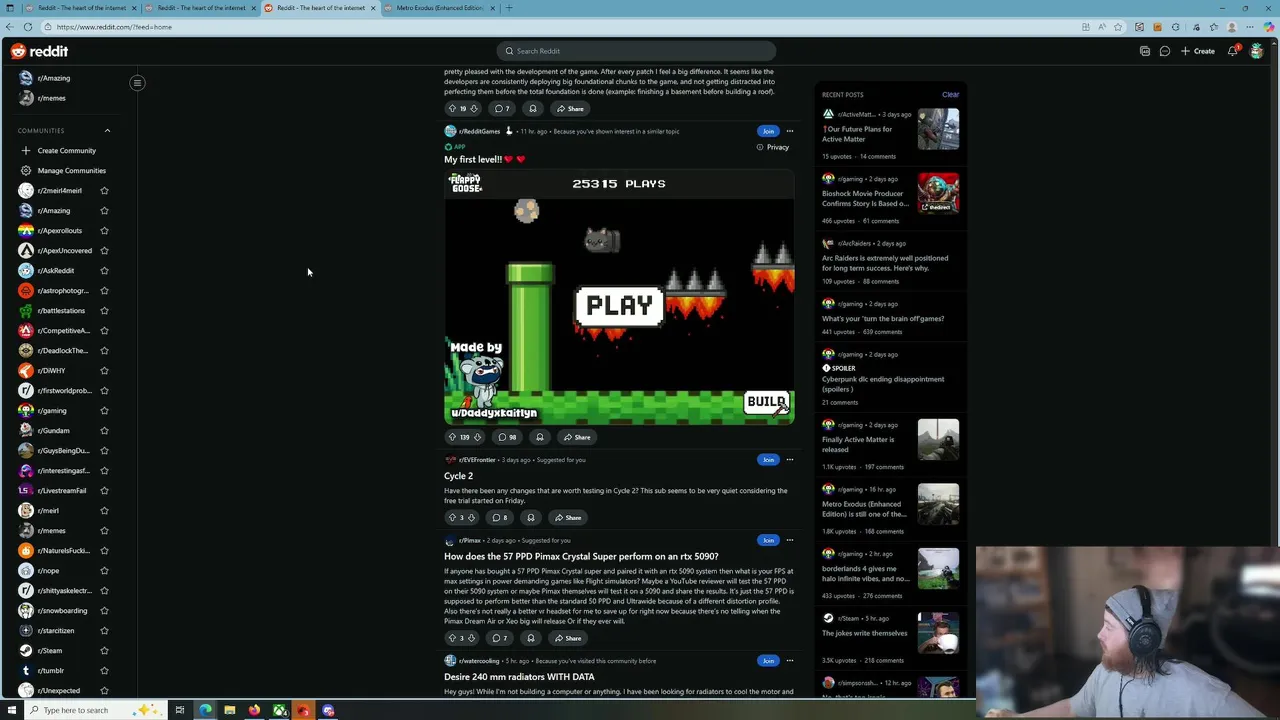Go to r/memes in the Communities list

pyautogui.click(x=51, y=531)
